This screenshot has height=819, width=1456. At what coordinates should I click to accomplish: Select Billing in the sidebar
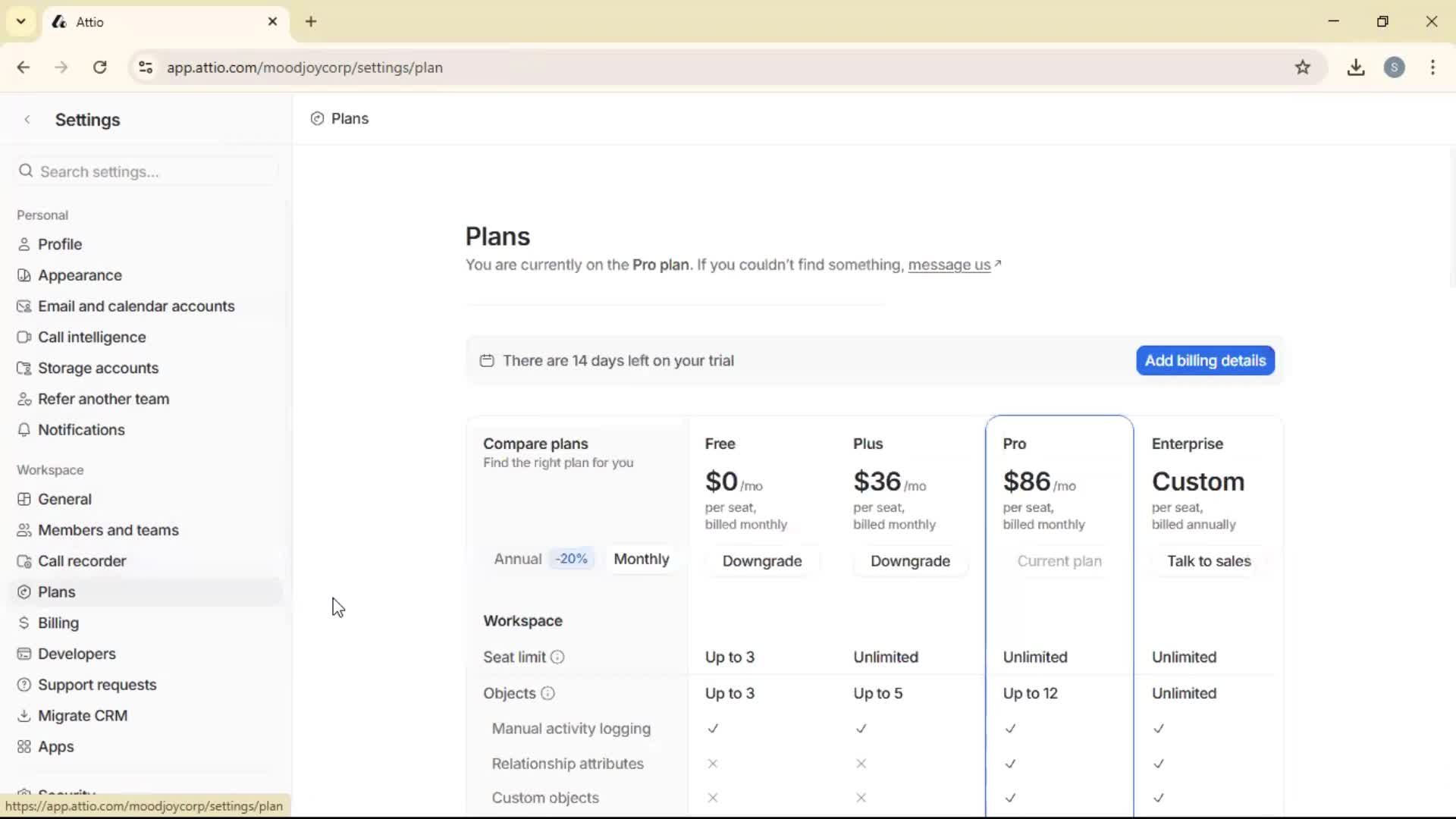[x=58, y=623]
